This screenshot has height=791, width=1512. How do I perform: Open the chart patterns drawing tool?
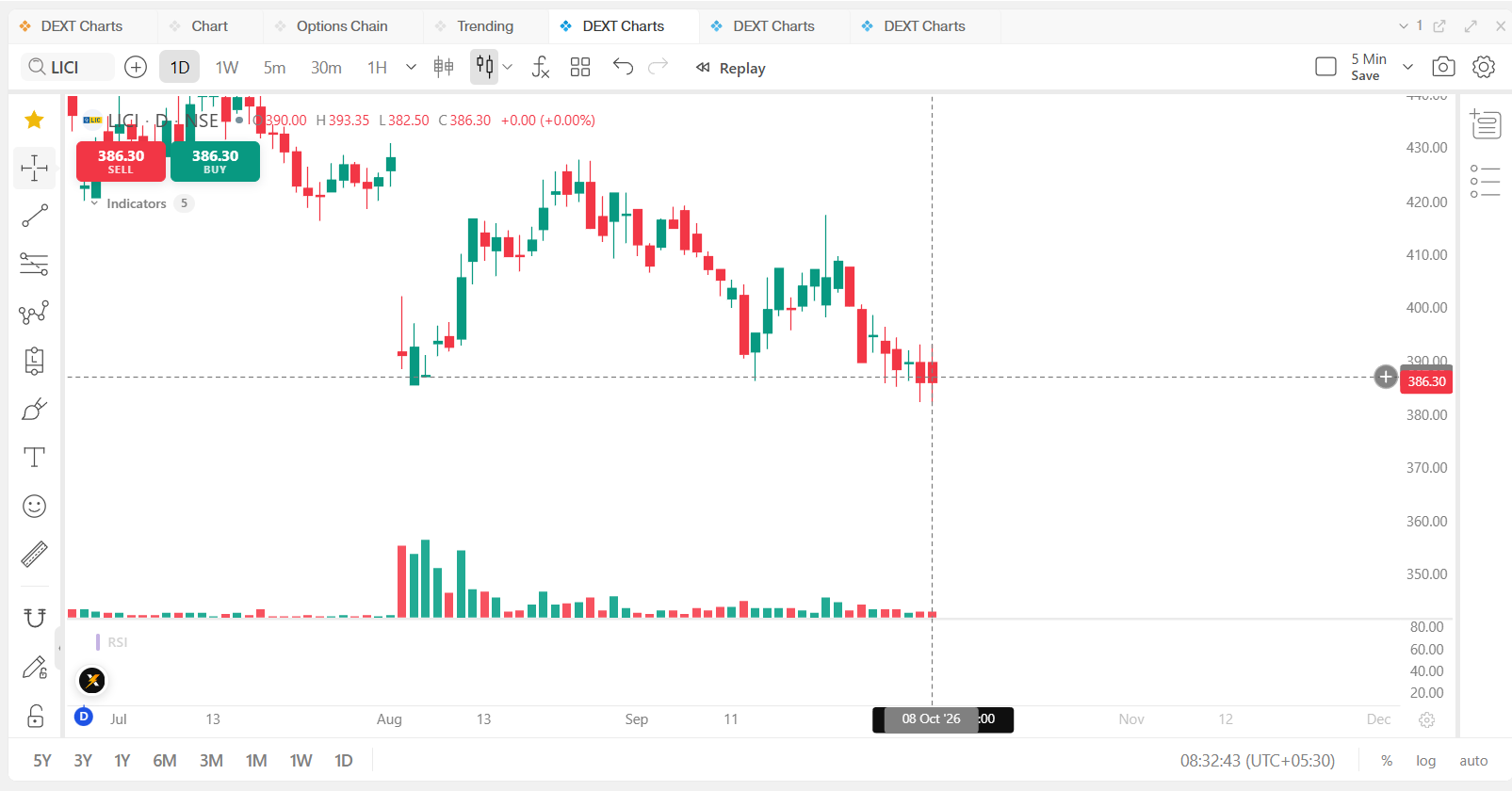point(35,313)
